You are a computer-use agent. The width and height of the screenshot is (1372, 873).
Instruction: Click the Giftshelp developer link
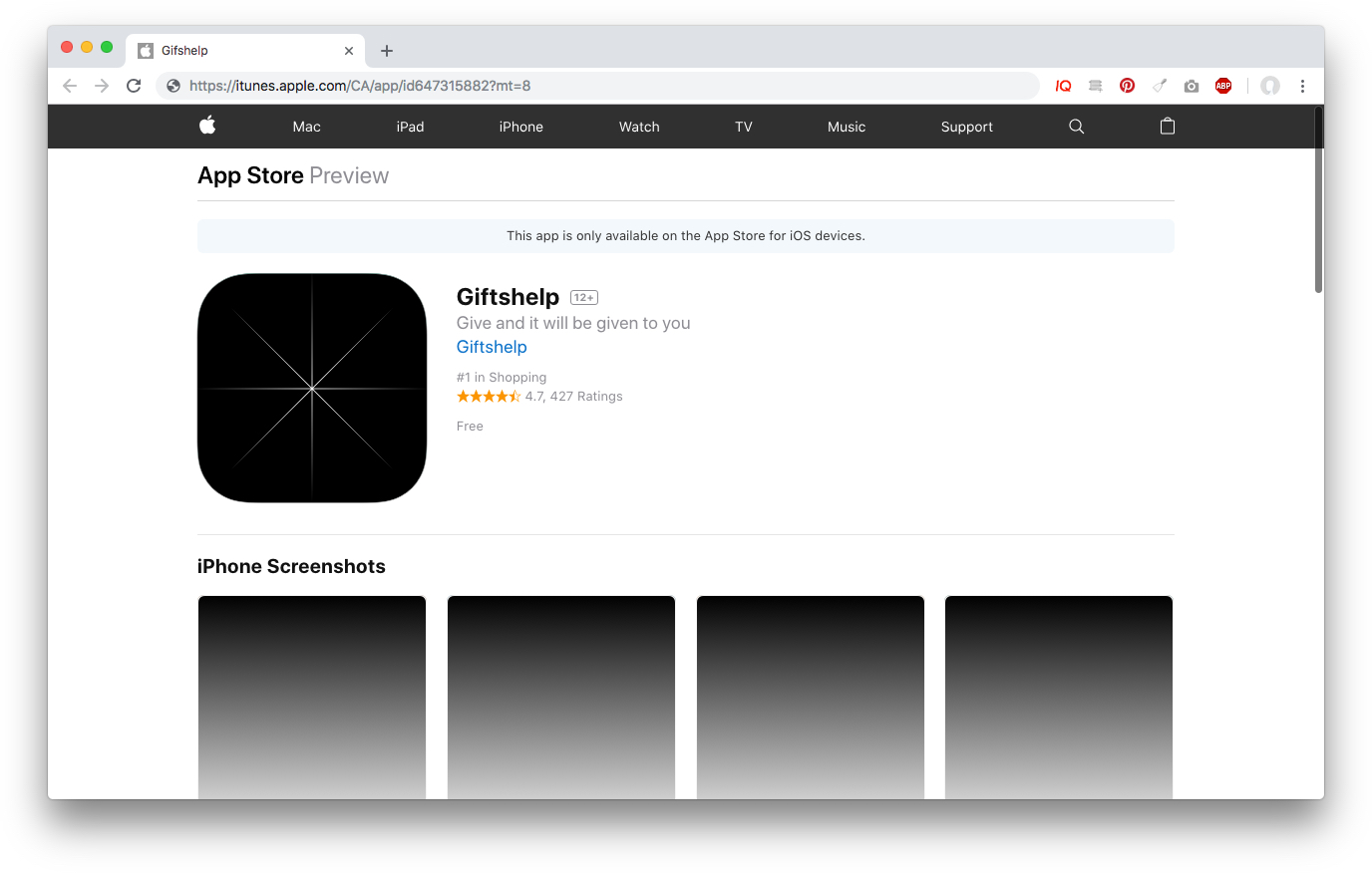tap(492, 347)
